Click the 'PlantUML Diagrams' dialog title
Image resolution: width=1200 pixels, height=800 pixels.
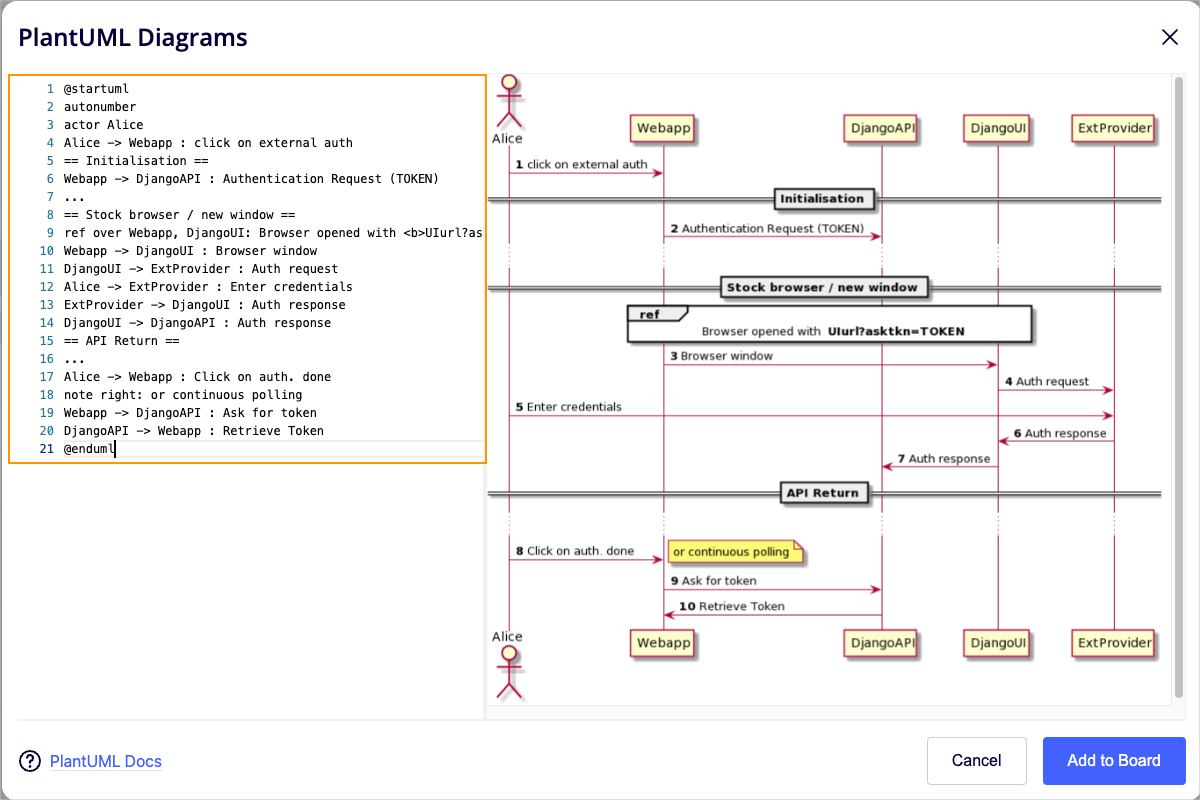[x=133, y=38]
